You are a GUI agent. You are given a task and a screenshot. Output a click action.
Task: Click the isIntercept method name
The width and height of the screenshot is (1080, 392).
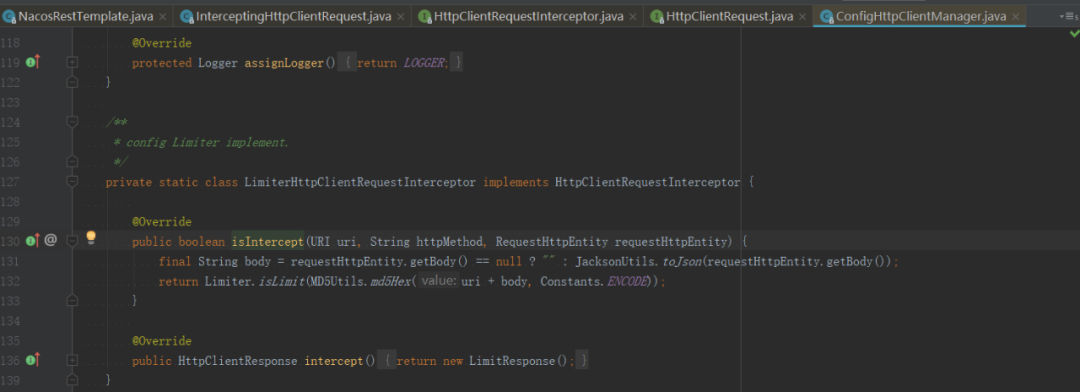point(267,242)
